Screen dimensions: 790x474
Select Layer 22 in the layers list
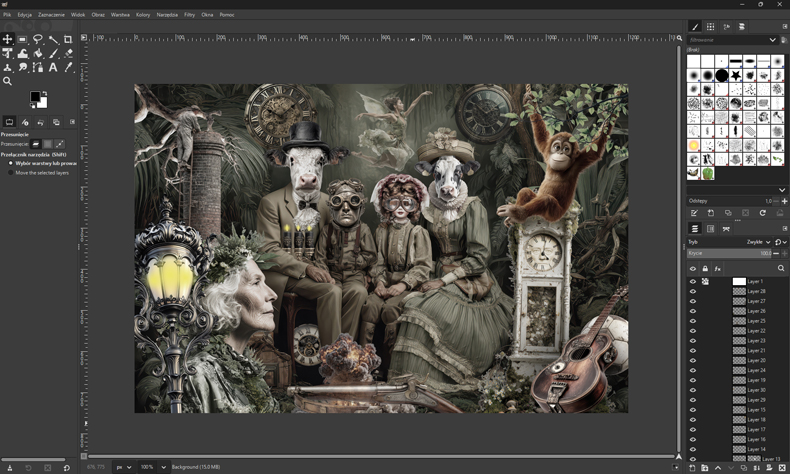(x=756, y=331)
